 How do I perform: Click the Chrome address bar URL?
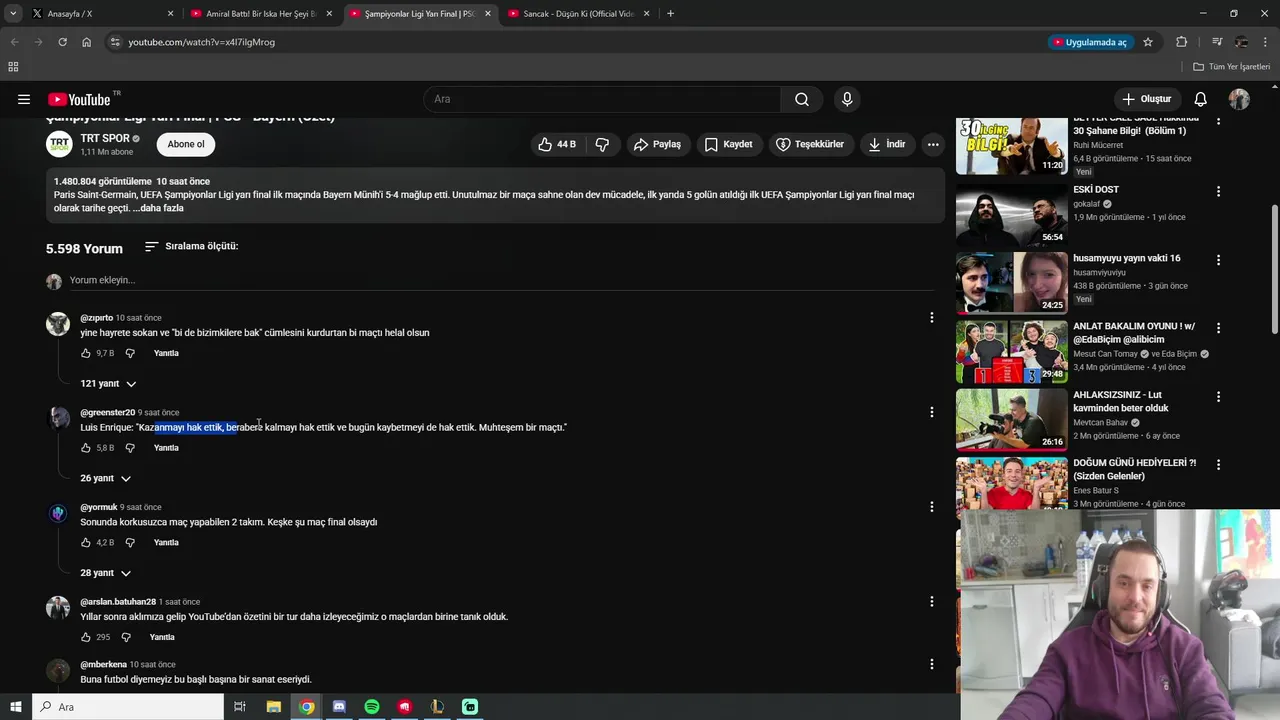(x=201, y=42)
